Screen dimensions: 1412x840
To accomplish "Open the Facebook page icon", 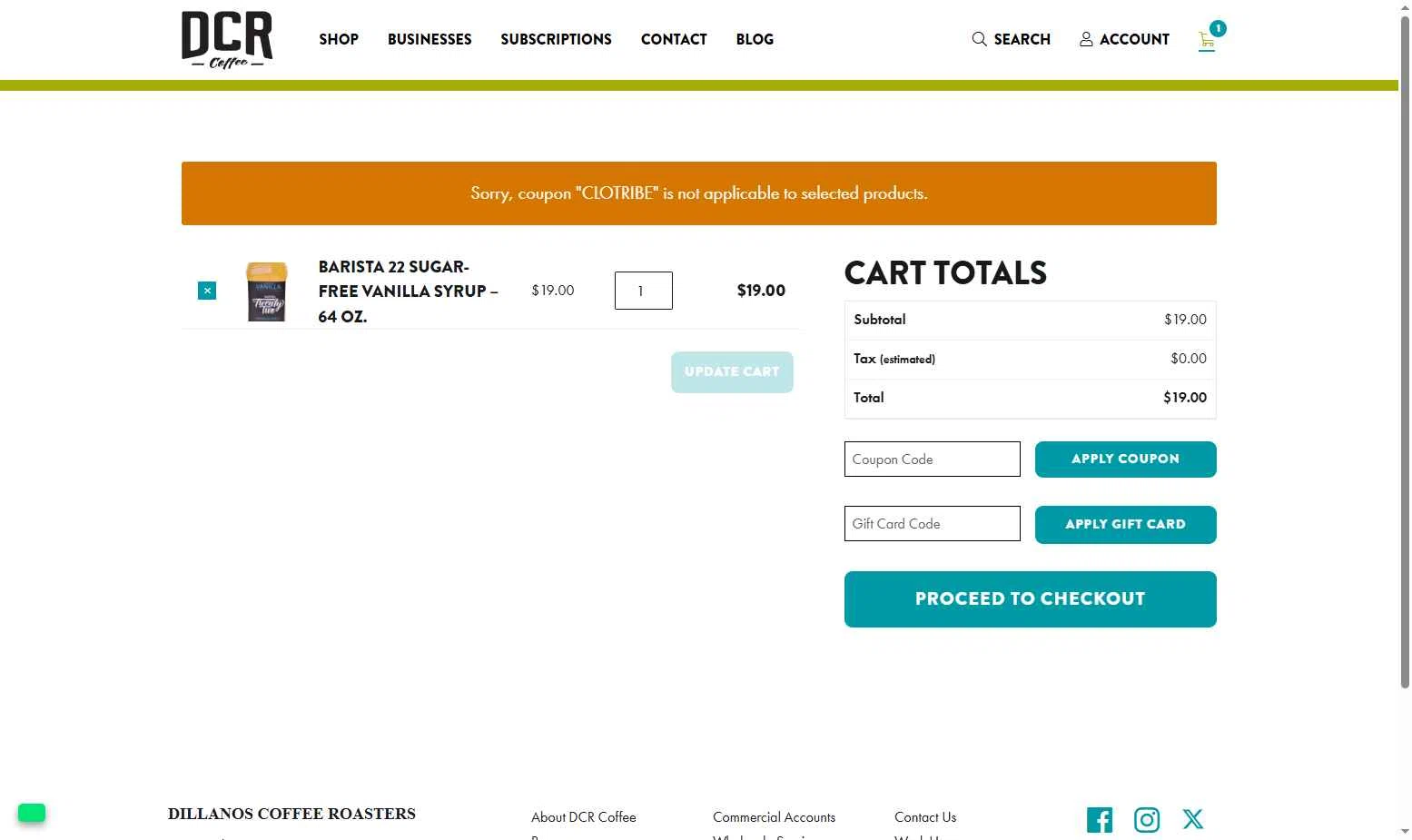I will [1100, 820].
